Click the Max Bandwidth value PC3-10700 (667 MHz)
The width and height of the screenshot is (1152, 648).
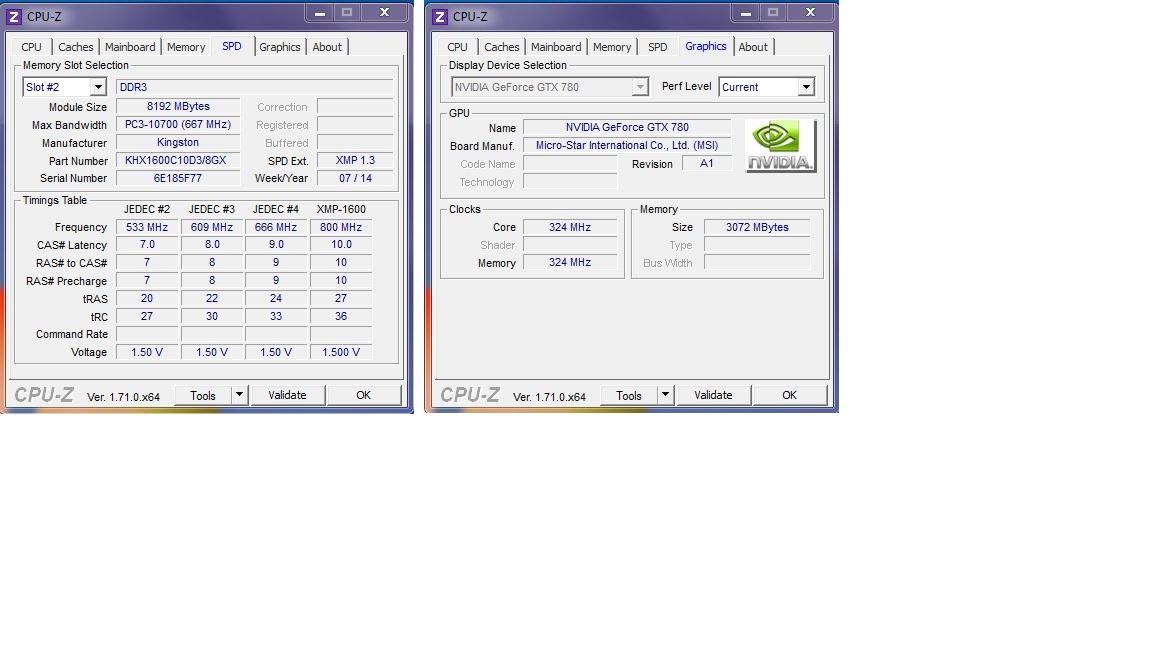click(x=178, y=124)
